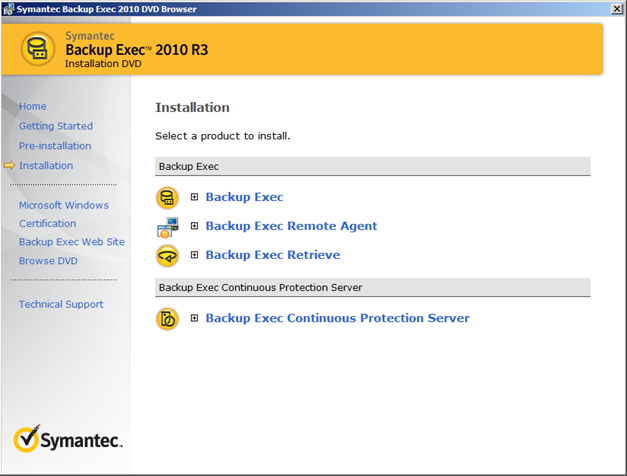Click the title bar application icon

coord(8,9)
